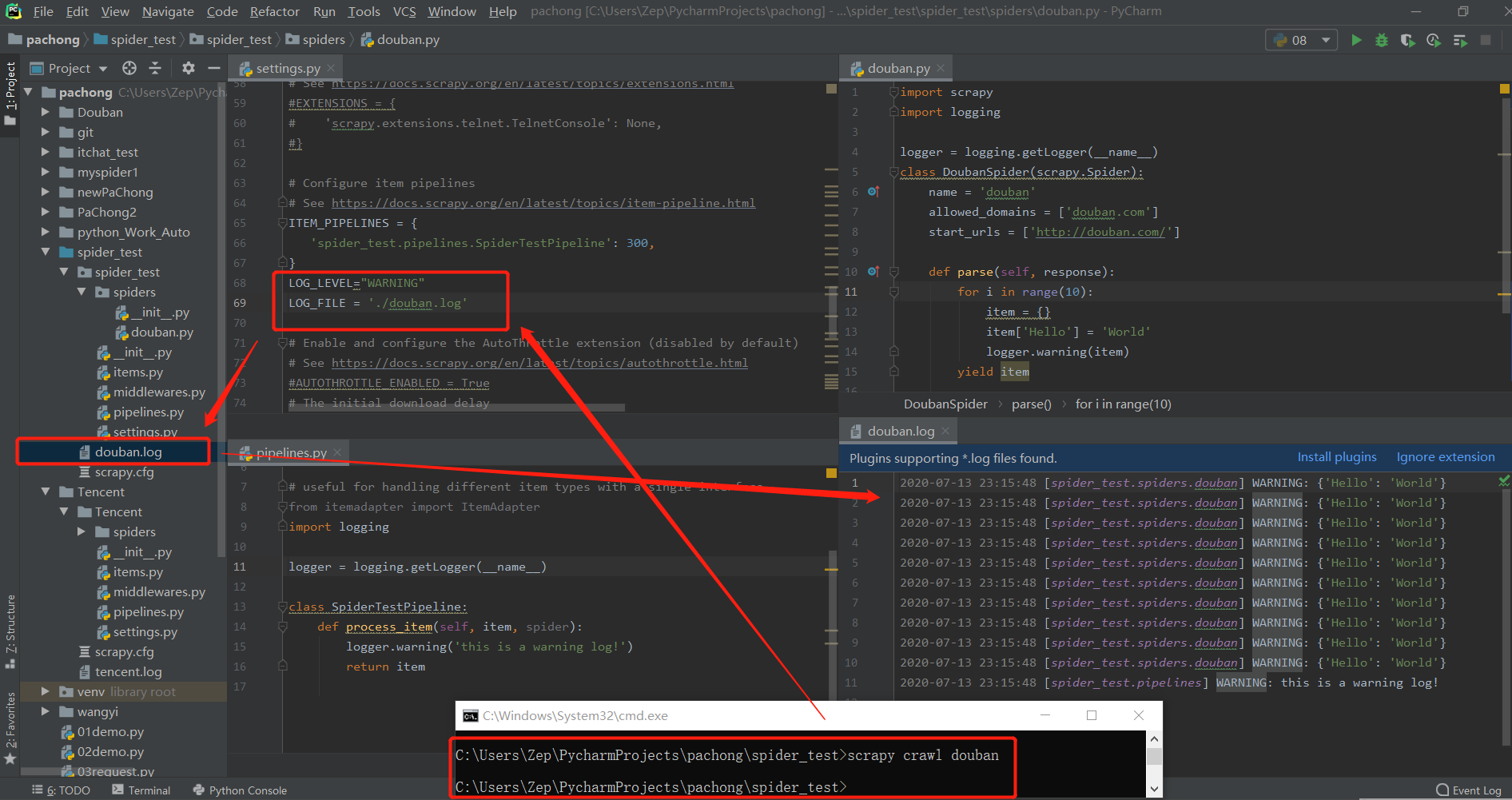Viewport: 1512px width, 800px height.
Task: Open the Event Log
Action: 1469,790
